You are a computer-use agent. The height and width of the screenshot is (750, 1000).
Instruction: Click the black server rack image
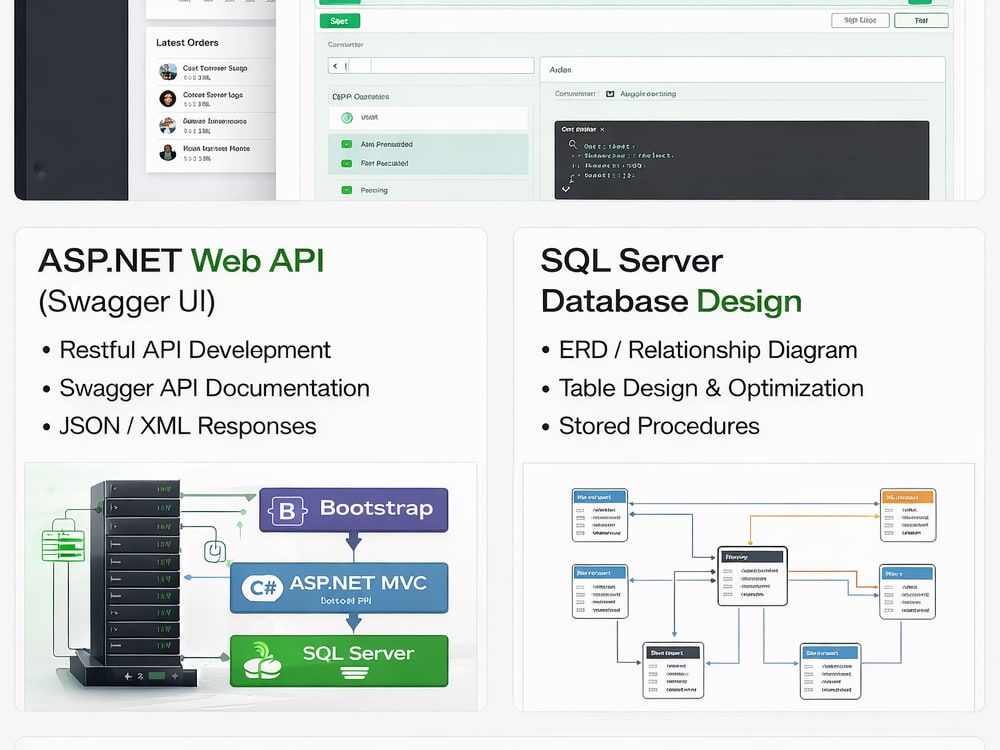click(131, 582)
